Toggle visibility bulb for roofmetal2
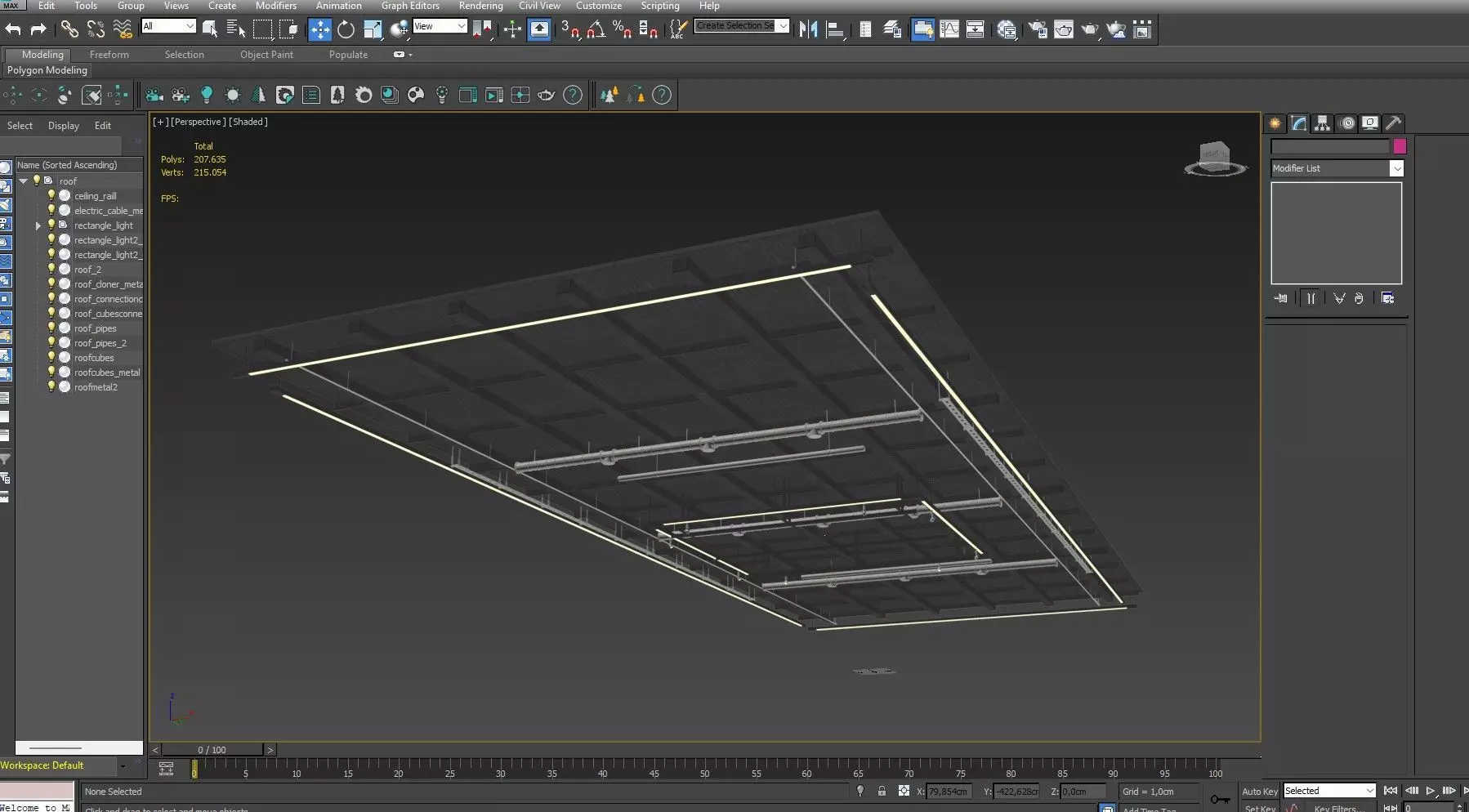The image size is (1469, 812). click(51, 387)
